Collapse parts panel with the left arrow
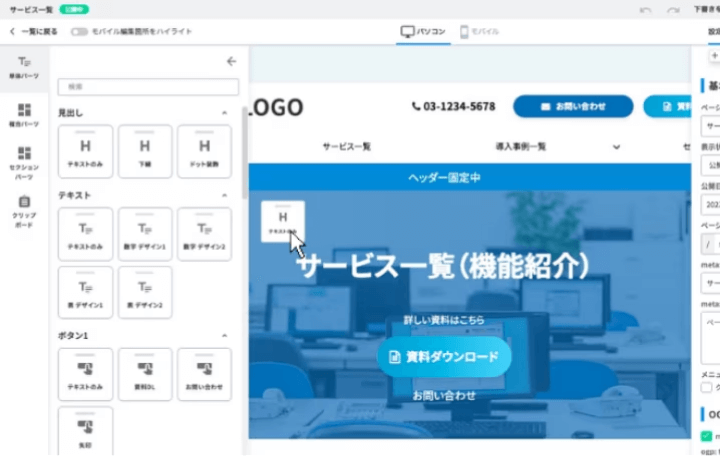 (x=232, y=61)
